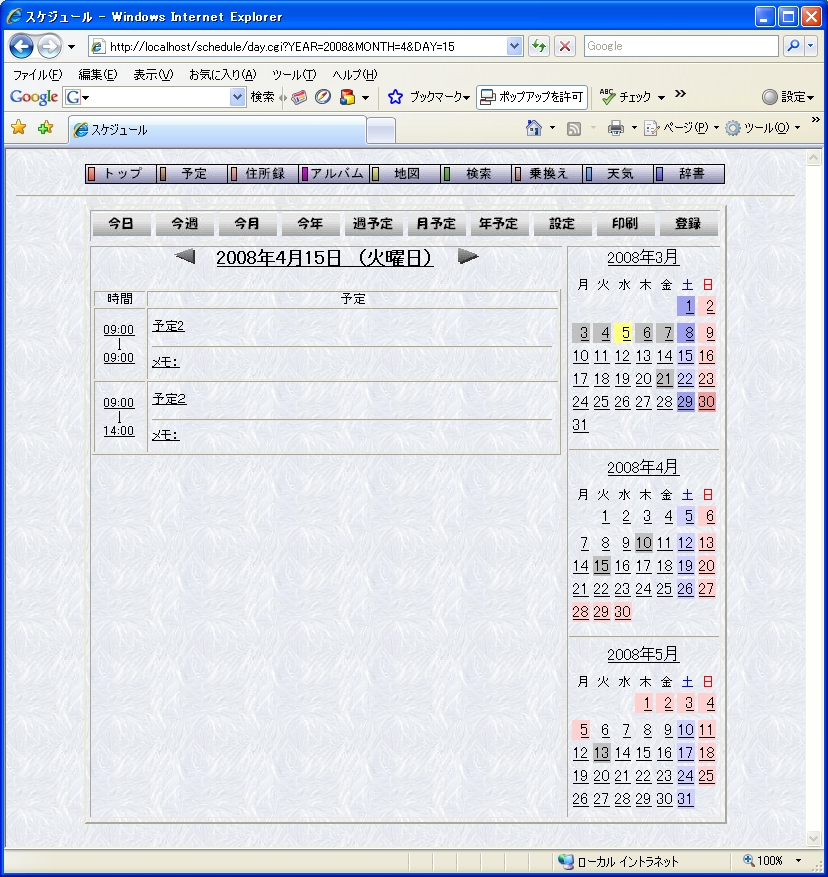Click the 月予定 schedule button

click(436, 224)
